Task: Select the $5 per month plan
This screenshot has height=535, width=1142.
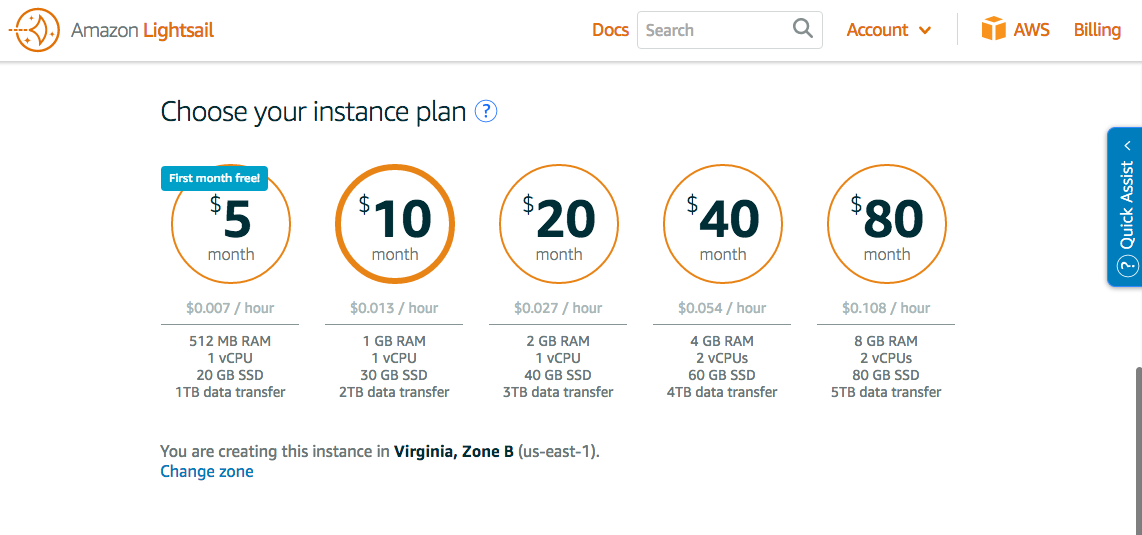Action: [x=231, y=224]
